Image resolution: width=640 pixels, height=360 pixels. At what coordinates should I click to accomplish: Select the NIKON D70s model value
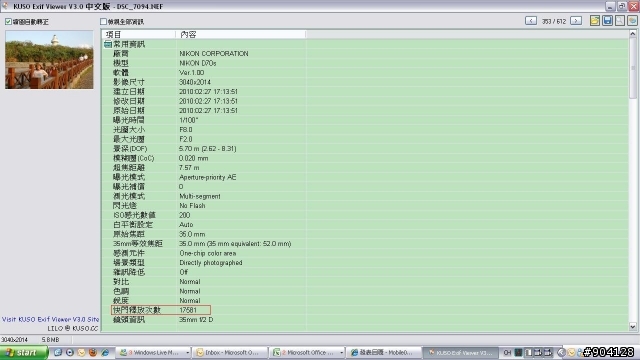coord(198,63)
